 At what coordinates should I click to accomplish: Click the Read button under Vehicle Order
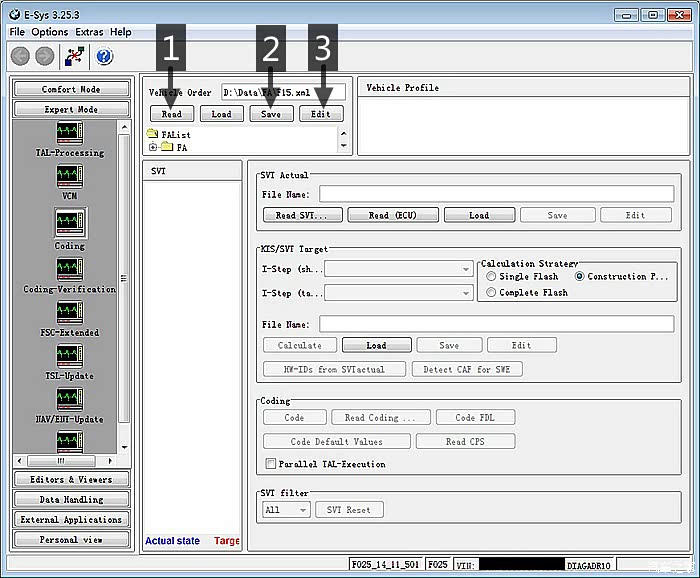click(x=171, y=114)
